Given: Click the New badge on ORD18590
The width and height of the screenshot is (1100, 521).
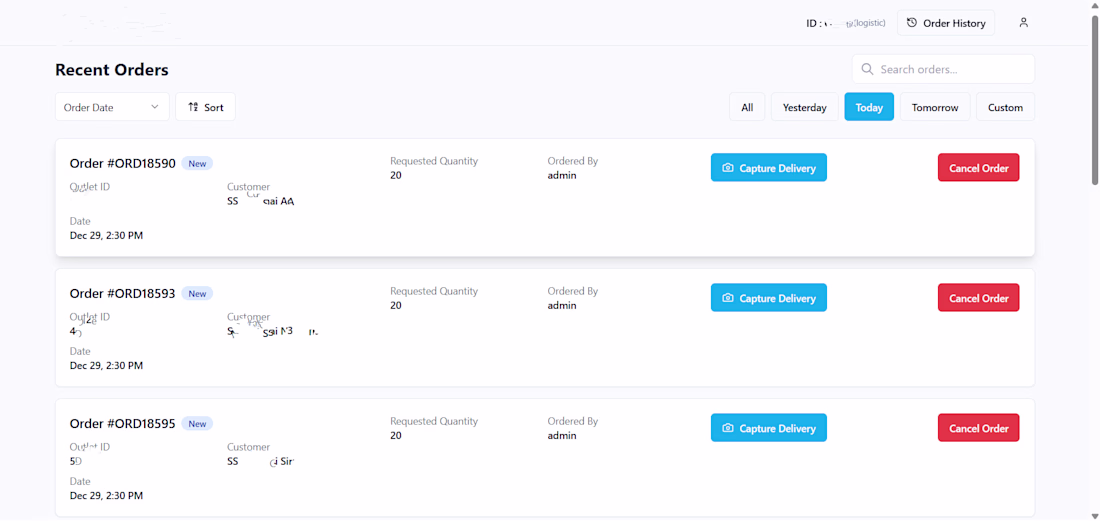Looking at the screenshot, I should [x=197, y=164].
